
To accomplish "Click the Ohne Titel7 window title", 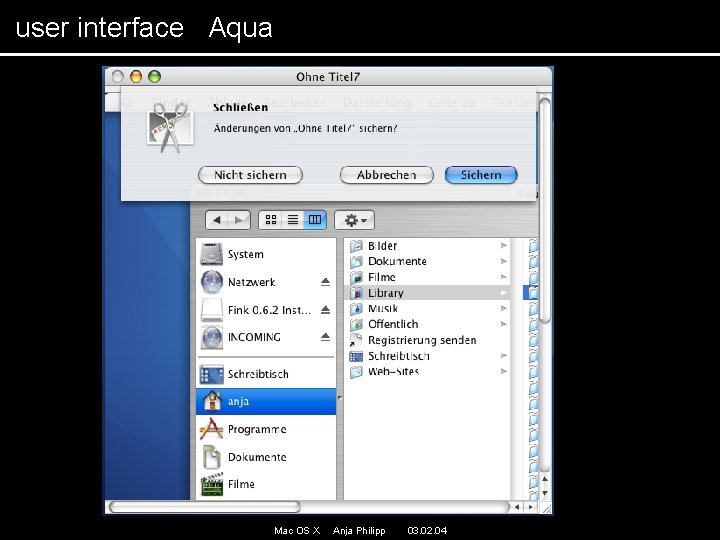I will coord(328,77).
